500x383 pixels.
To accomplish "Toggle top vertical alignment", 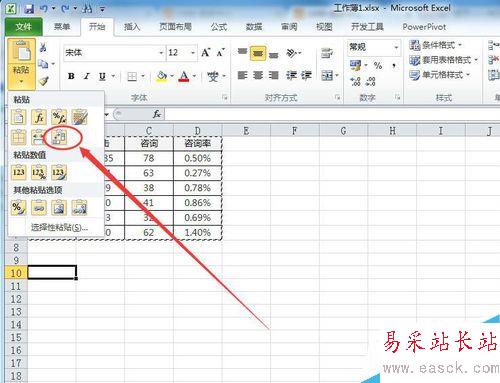I will pos(242,53).
